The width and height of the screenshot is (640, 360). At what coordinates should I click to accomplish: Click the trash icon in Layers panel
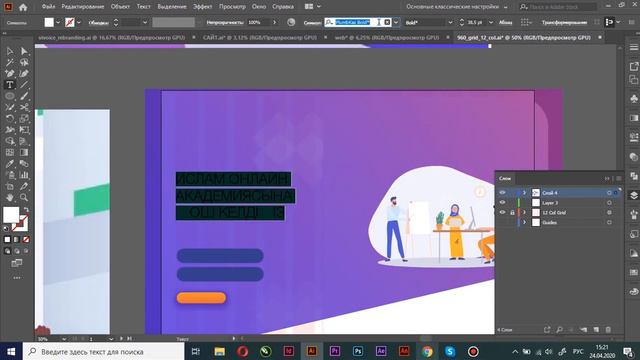[608, 329]
